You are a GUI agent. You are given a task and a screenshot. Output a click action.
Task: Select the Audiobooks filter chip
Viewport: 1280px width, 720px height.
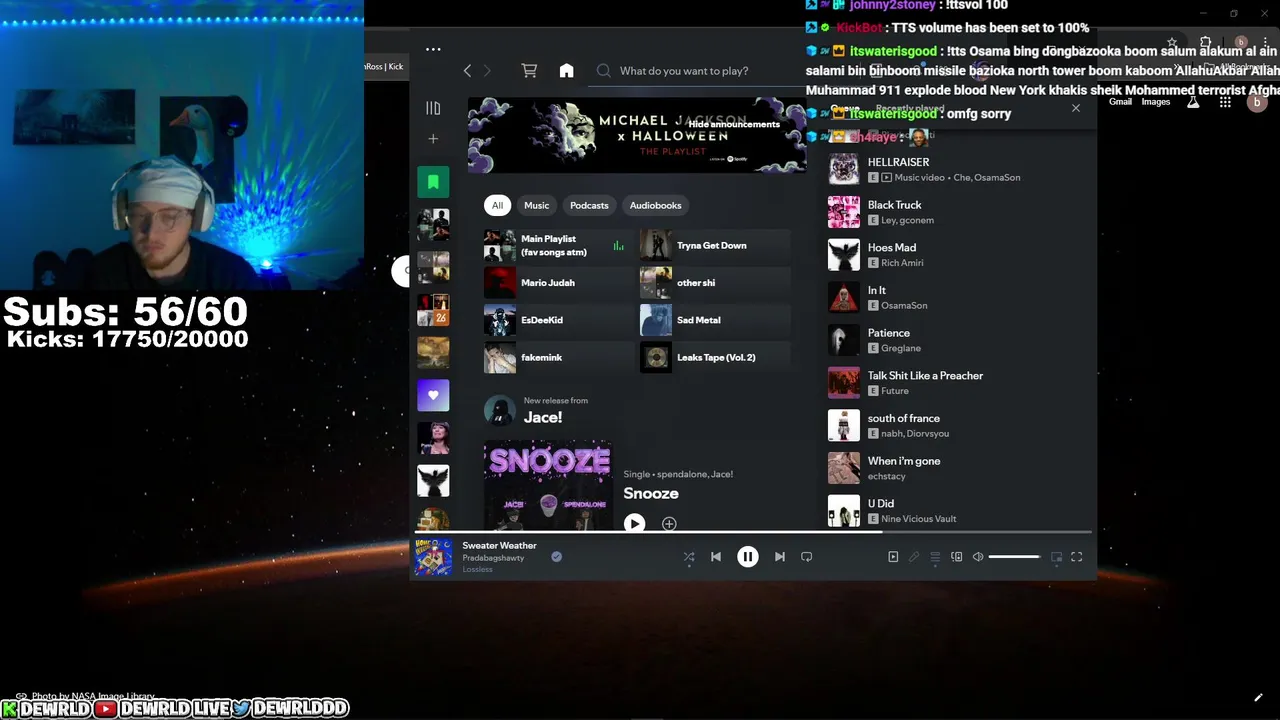click(655, 205)
